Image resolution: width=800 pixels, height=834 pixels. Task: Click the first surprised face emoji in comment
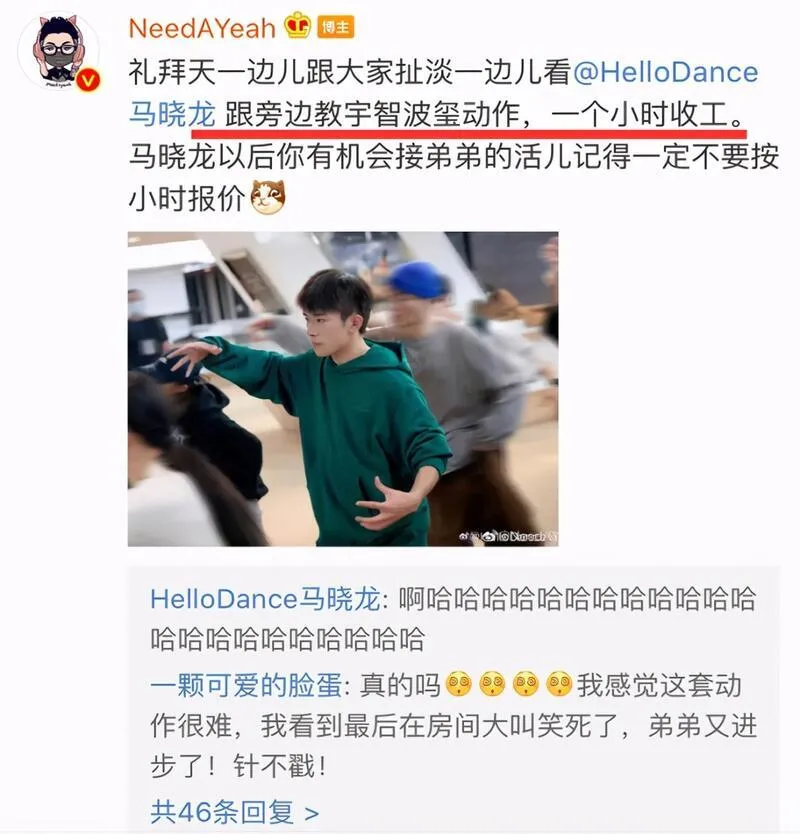point(459,684)
